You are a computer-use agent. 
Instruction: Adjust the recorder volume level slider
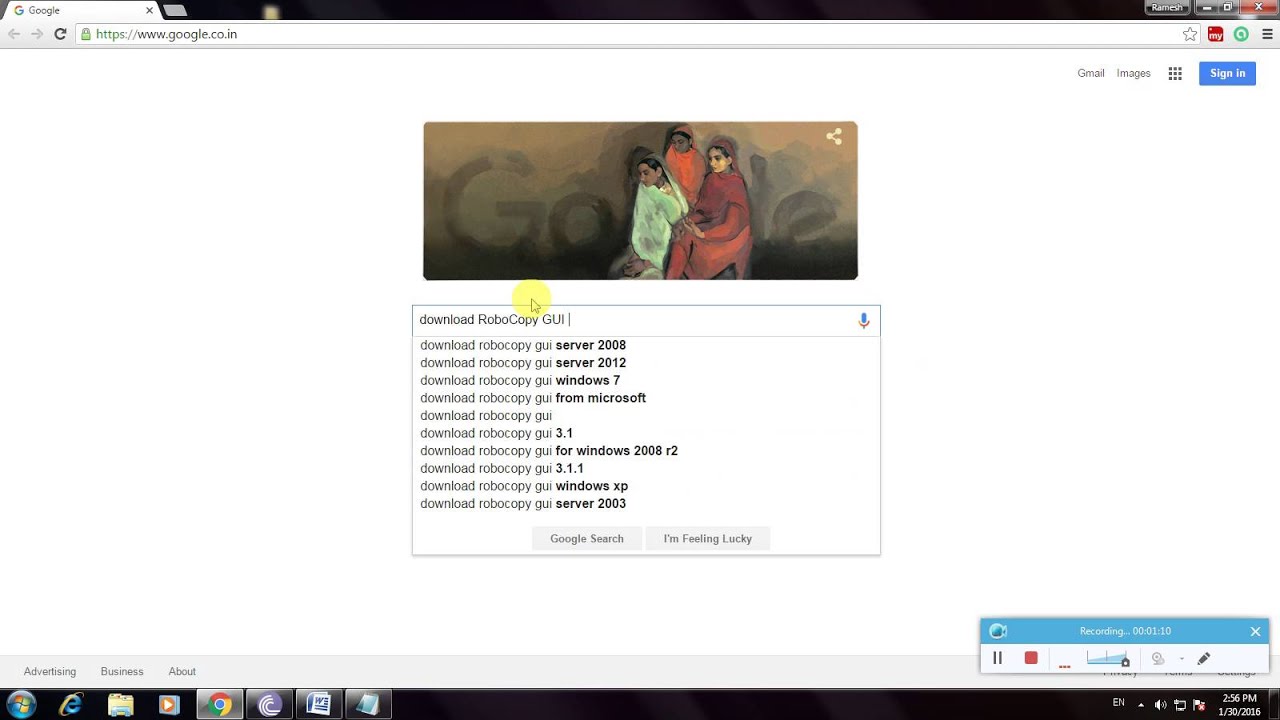[1108, 658]
